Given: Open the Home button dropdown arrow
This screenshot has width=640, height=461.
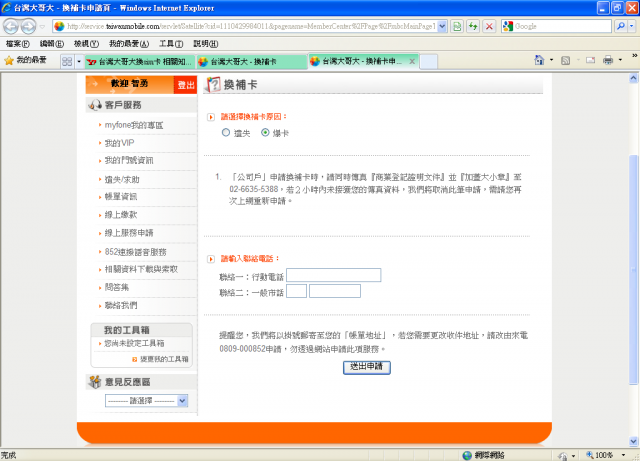Looking at the screenshot, I should point(551,60).
